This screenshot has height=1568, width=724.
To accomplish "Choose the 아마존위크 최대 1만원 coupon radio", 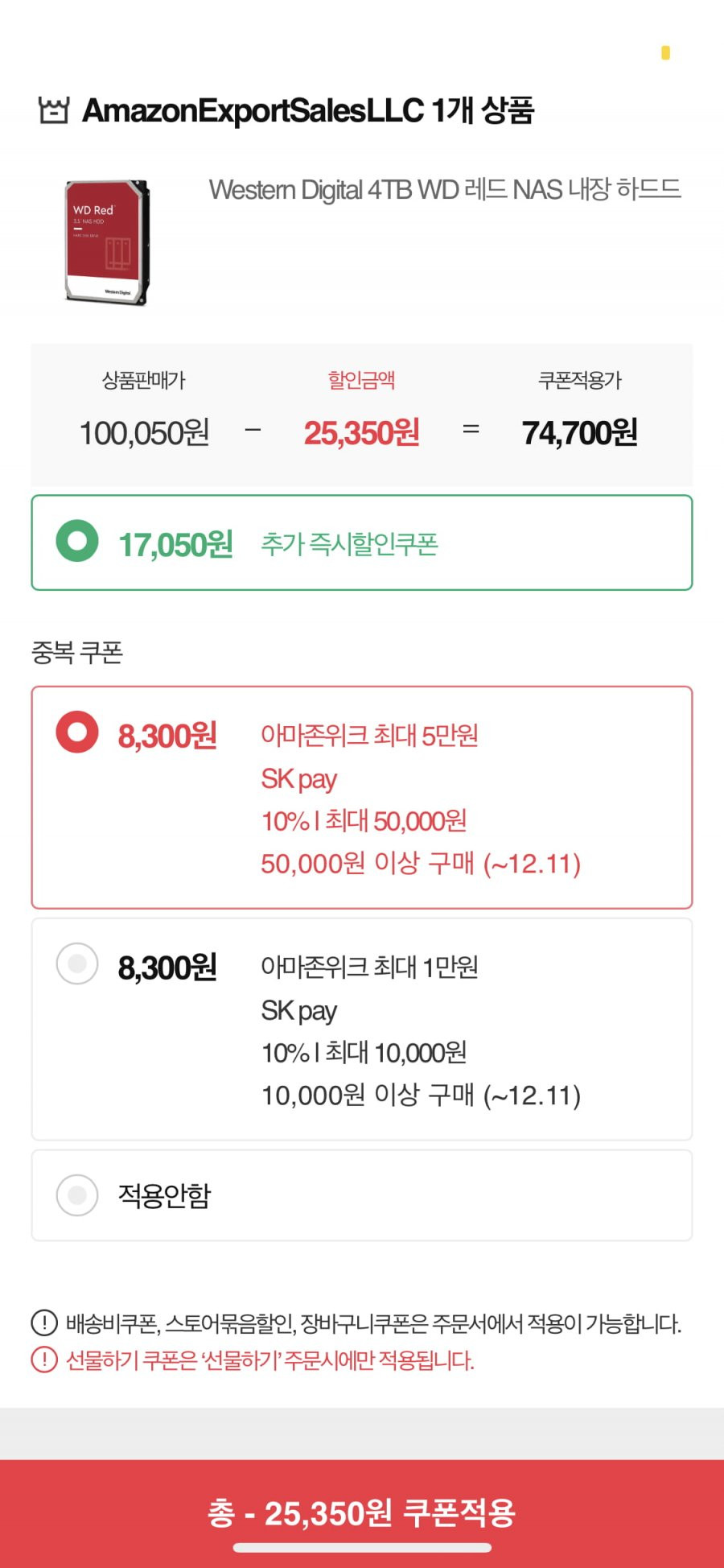I will pyautogui.click(x=77, y=963).
